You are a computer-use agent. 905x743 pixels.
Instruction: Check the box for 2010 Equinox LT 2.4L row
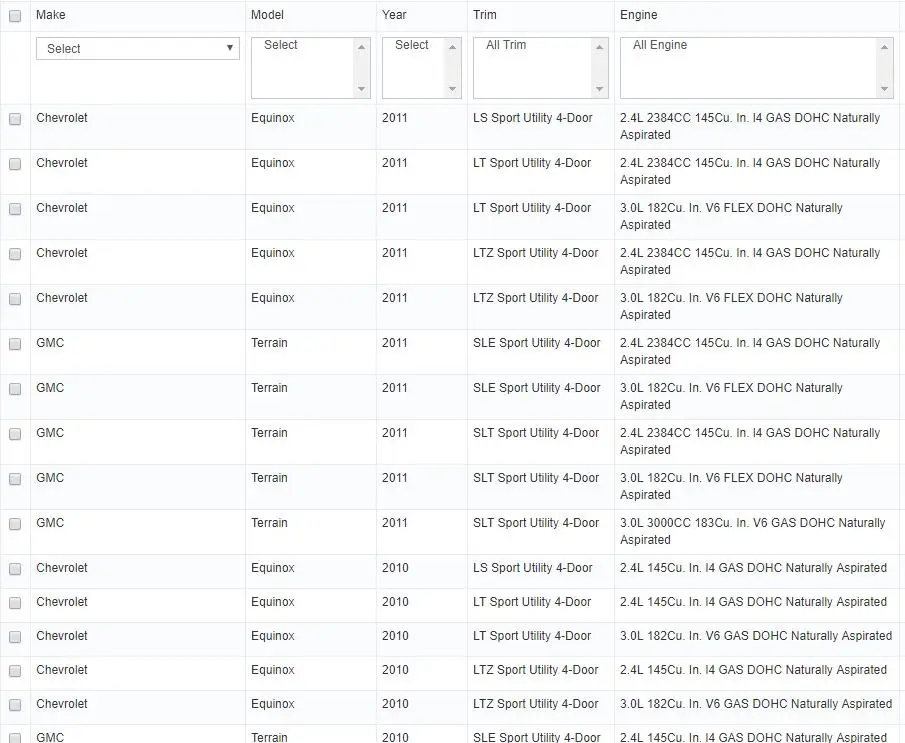point(15,603)
